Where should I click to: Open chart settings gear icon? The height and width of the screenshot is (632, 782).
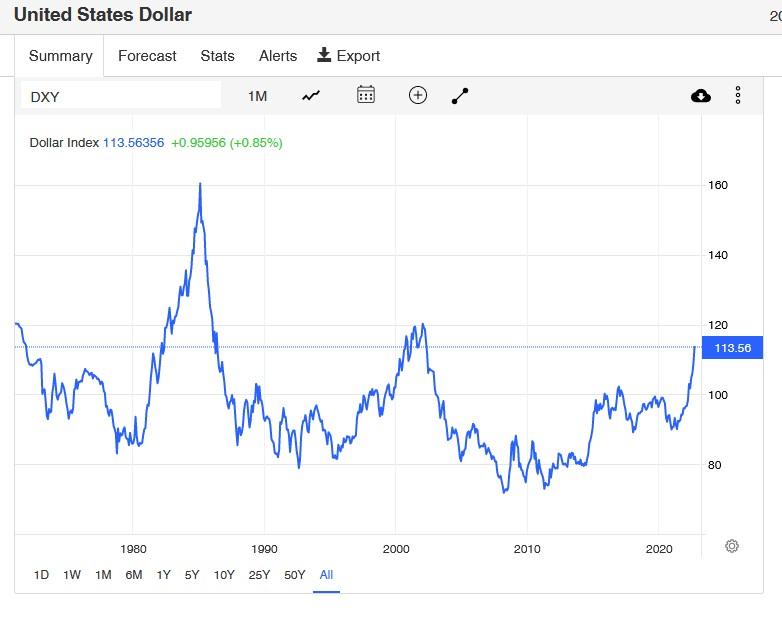point(732,546)
